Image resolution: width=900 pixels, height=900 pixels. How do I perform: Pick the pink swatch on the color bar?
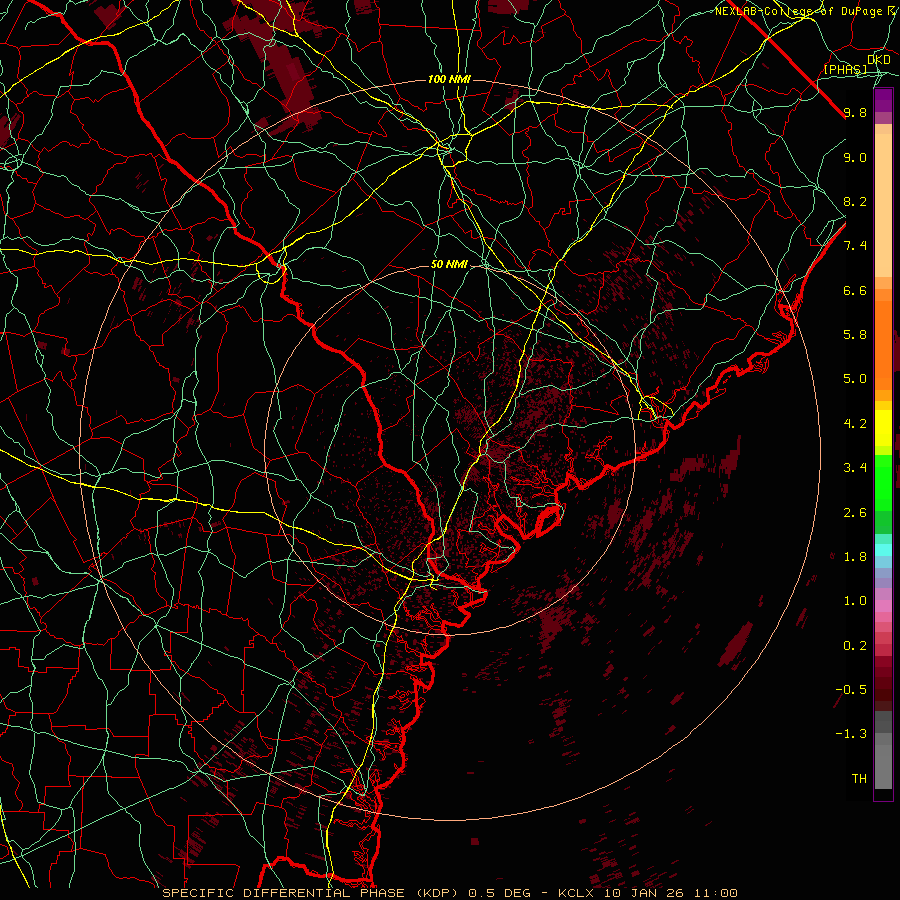pyautogui.click(x=883, y=606)
